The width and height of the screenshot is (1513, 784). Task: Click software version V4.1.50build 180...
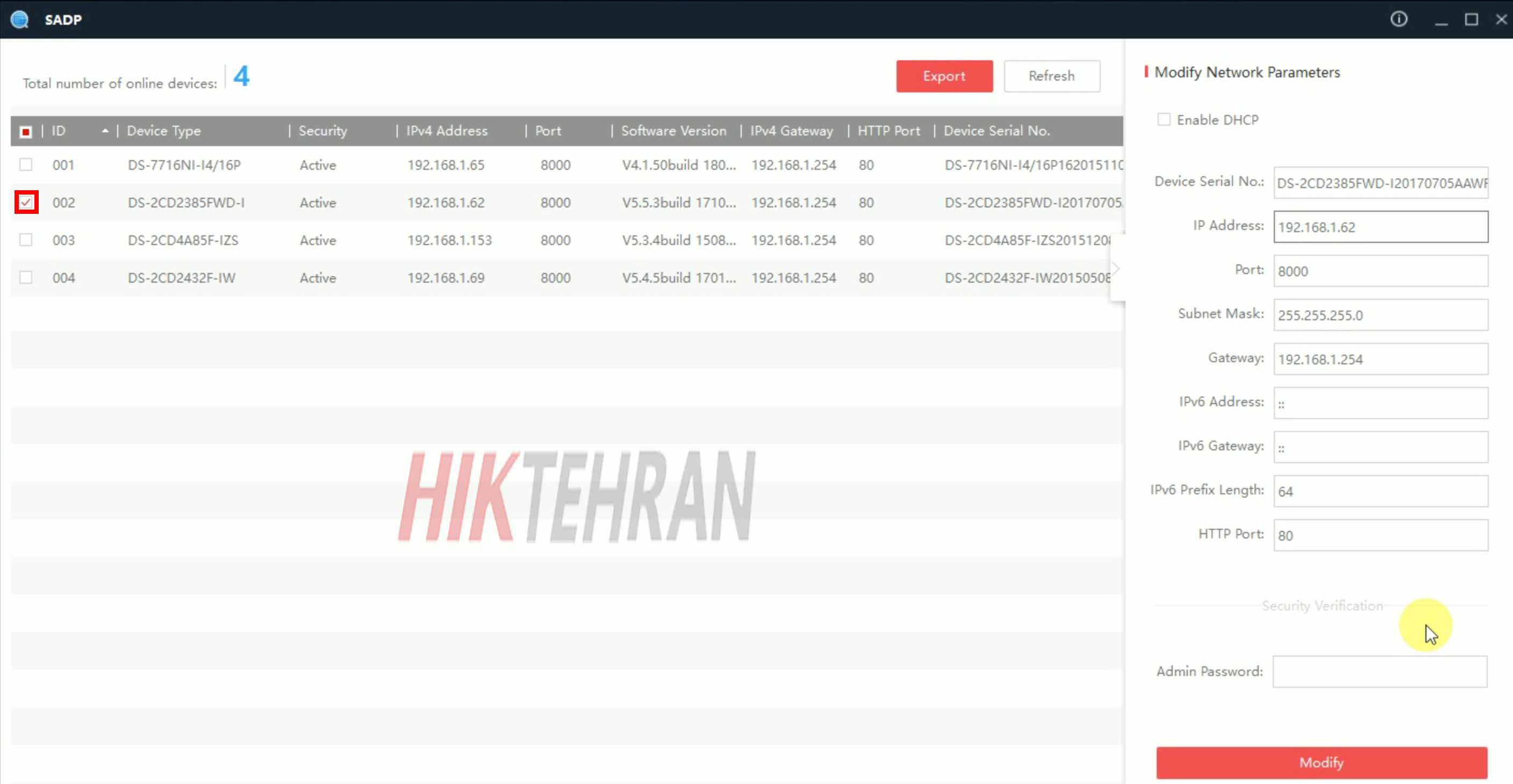(x=679, y=165)
